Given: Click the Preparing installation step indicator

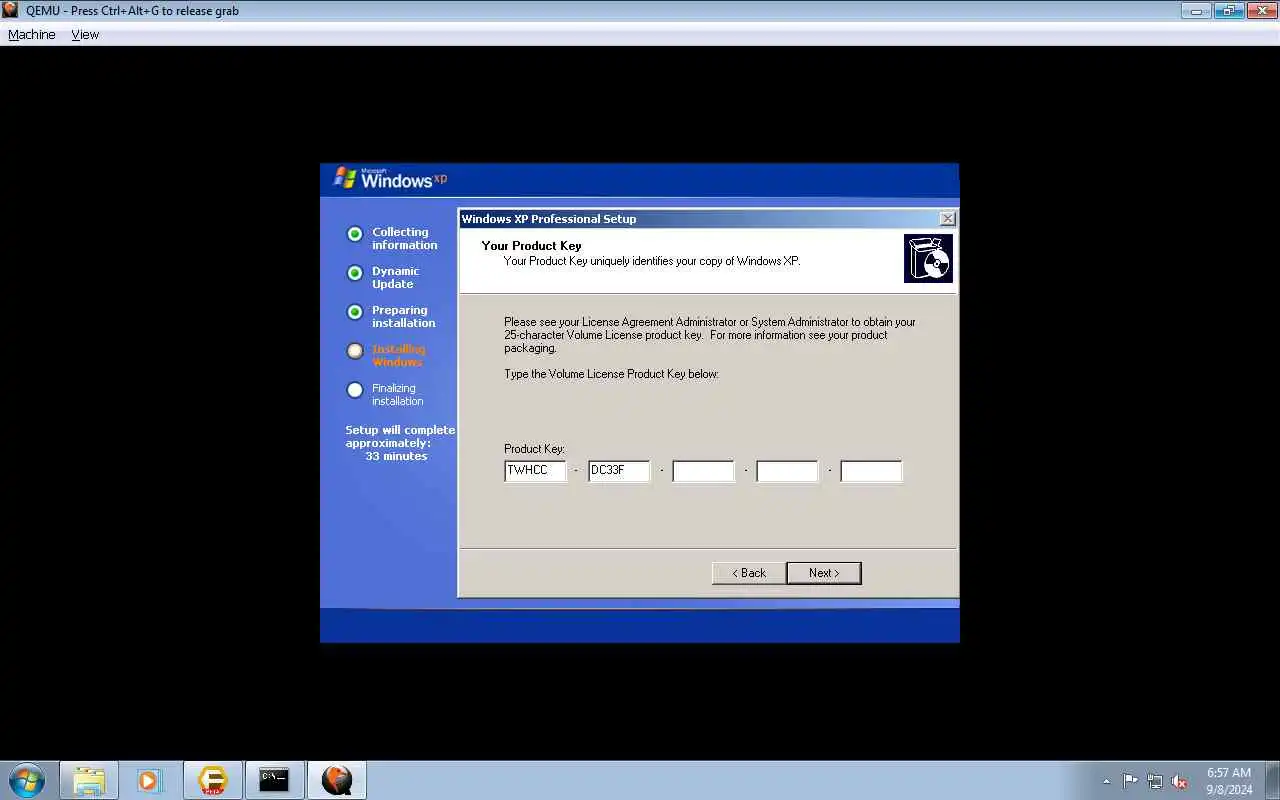Looking at the screenshot, I should [x=355, y=312].
